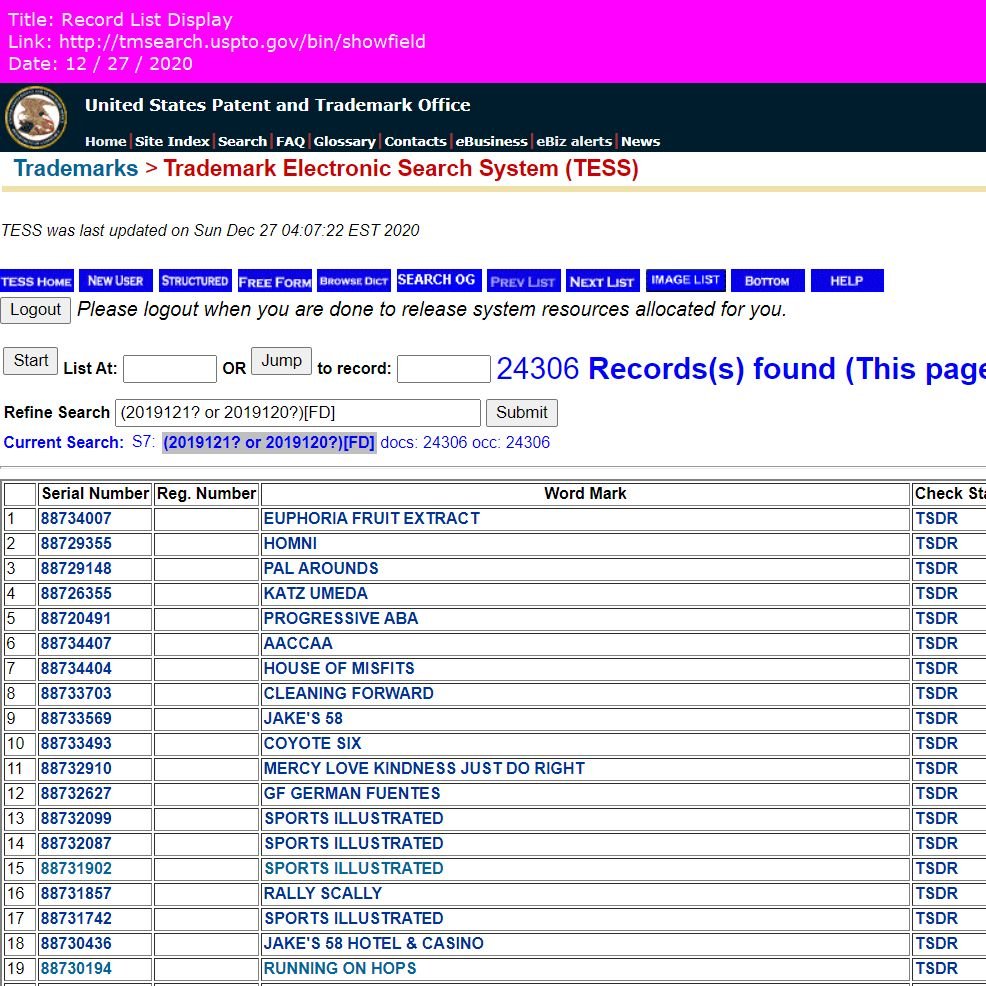This screenshot has height=986, width=986.
Task: Open PROGRESSIVE ABA word mark
Action: click(x=341, y=619)
